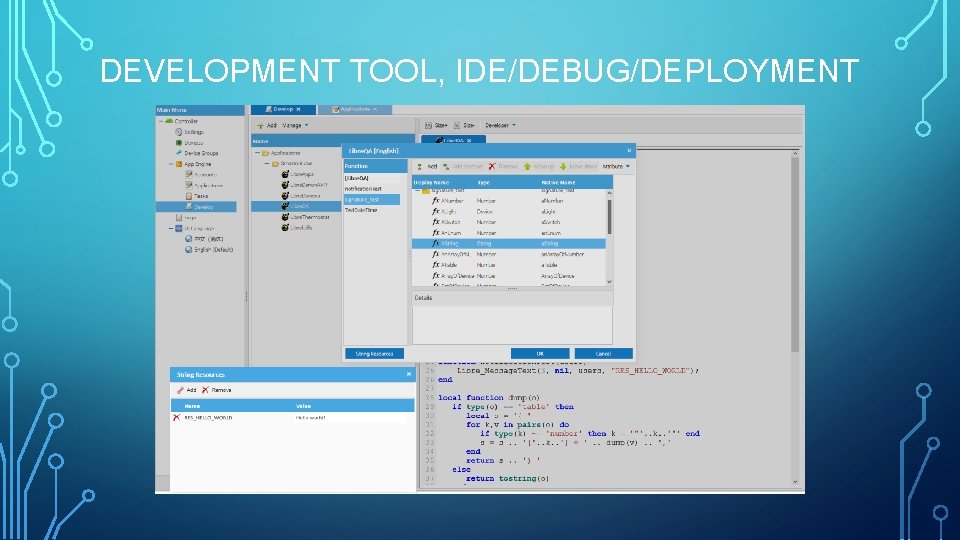Click the OK button
Viewport: 960px width, 540px height.
pos(540,354)
